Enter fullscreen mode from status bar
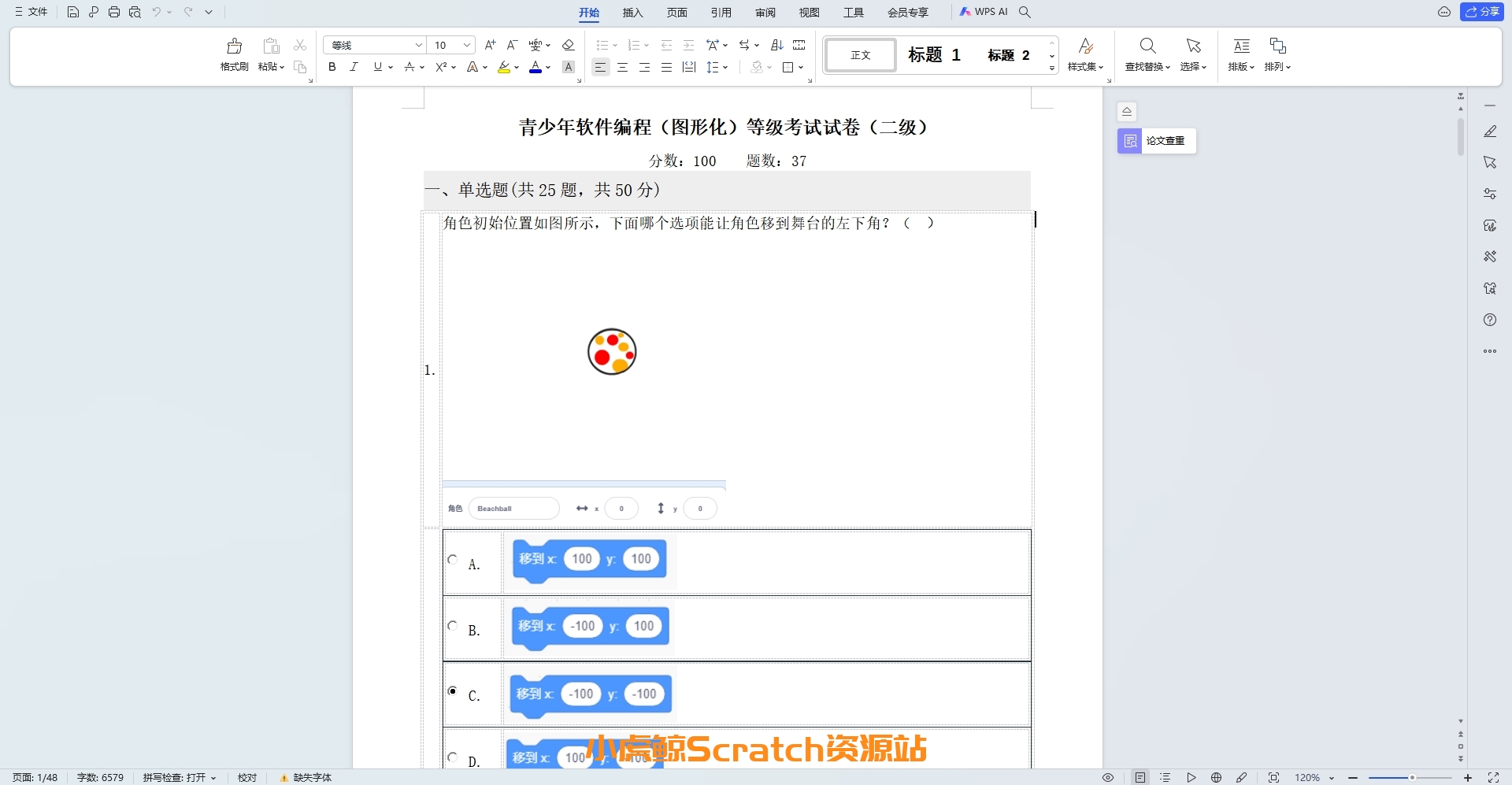The image size is (1512, 785). click(1493, 777)
